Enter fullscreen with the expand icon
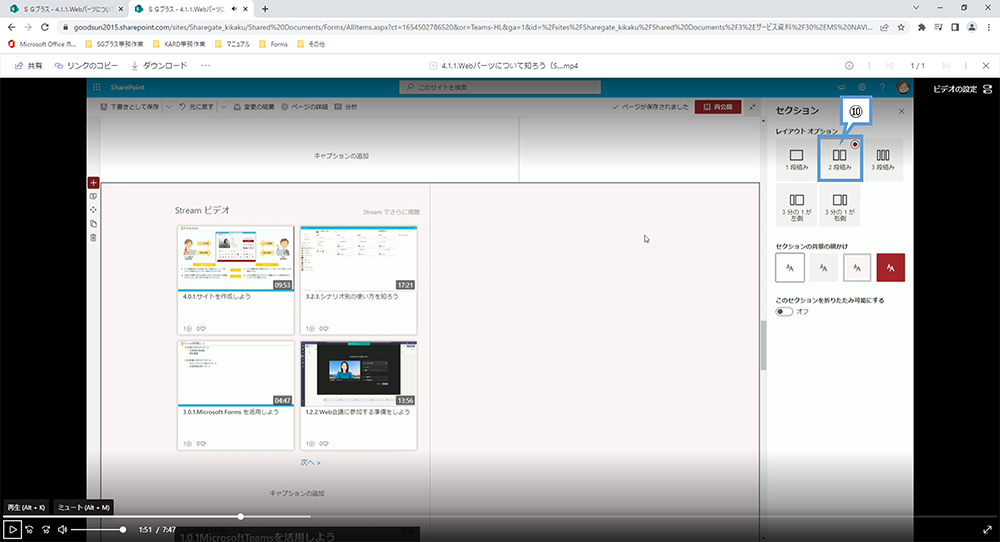Viewport: 1000px width, 542px height. click(987, 529)
